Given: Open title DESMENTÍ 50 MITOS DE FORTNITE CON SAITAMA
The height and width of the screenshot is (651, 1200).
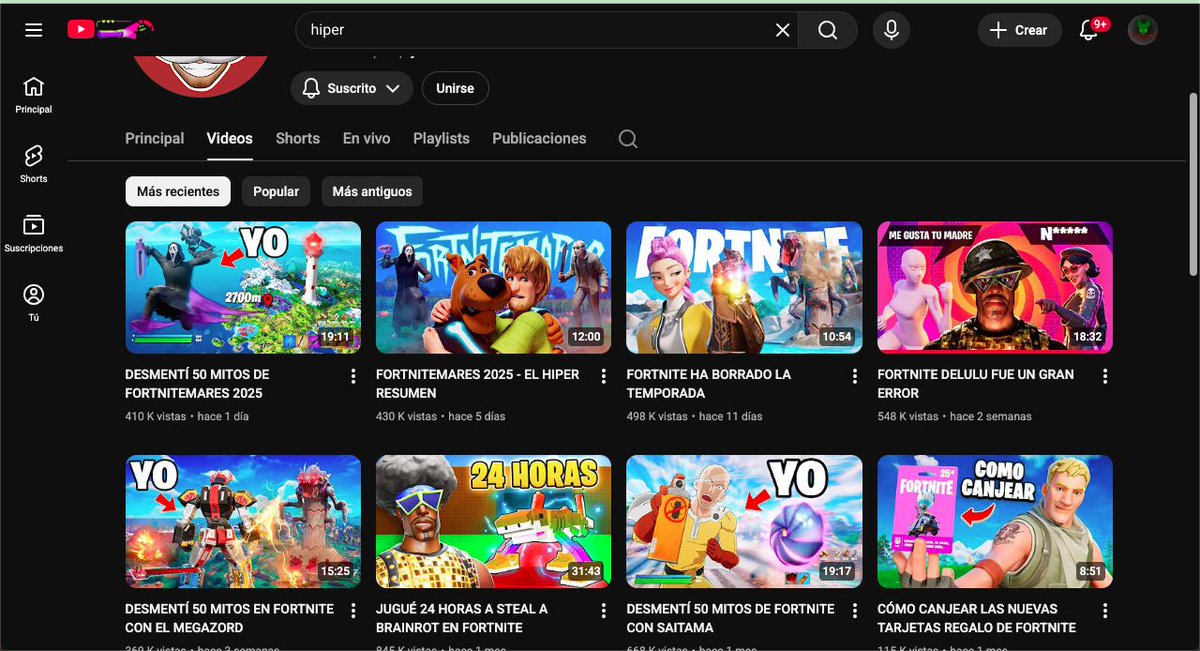Looking at the screenshot, I should [x=731, y=618].
